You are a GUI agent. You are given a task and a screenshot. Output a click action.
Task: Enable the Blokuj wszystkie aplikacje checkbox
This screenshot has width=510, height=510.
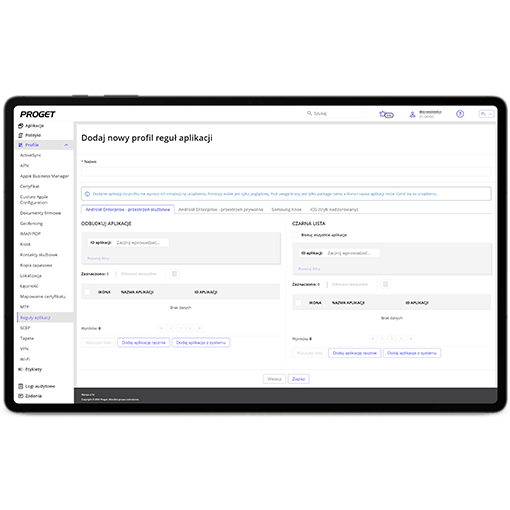(295, 235)
